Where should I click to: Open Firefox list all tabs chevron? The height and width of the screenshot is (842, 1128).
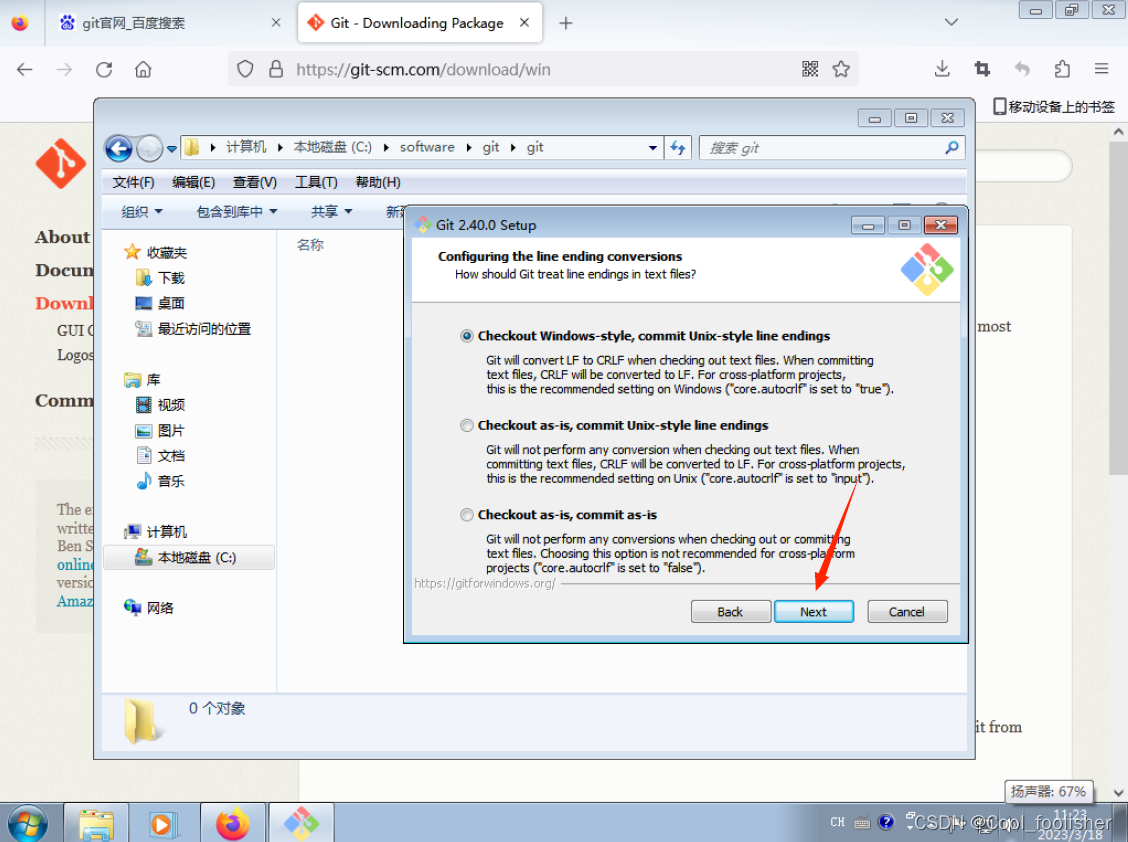[x=951, y=22]
